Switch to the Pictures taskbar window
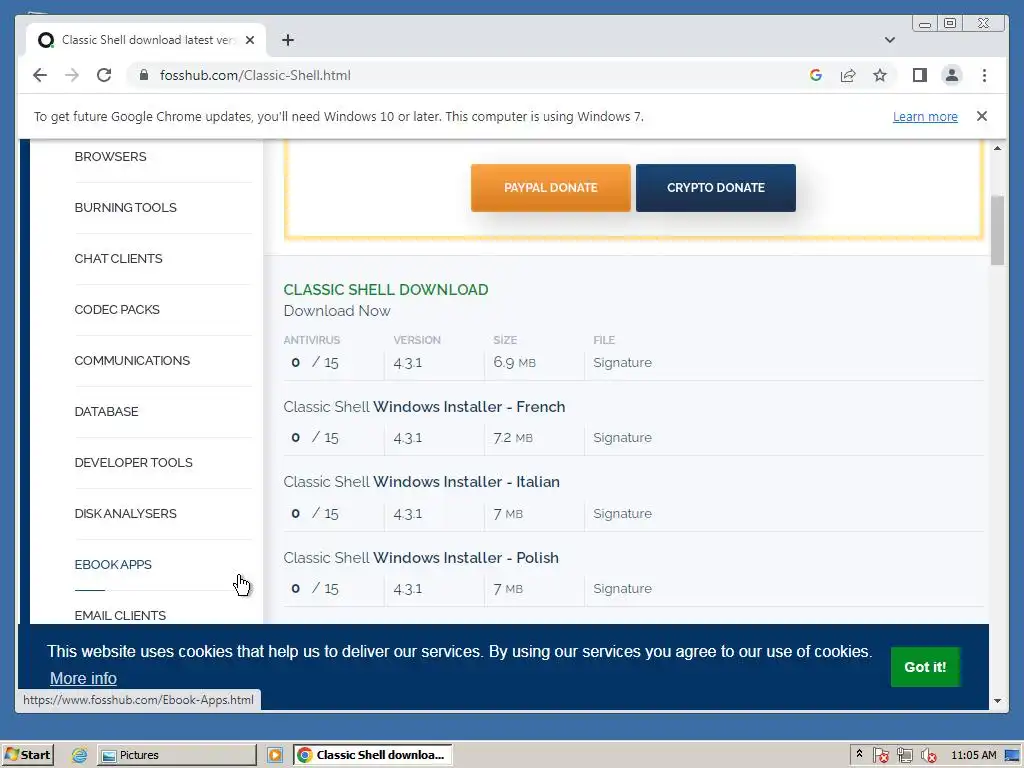The image size is (1024, 768). [177, 755]
